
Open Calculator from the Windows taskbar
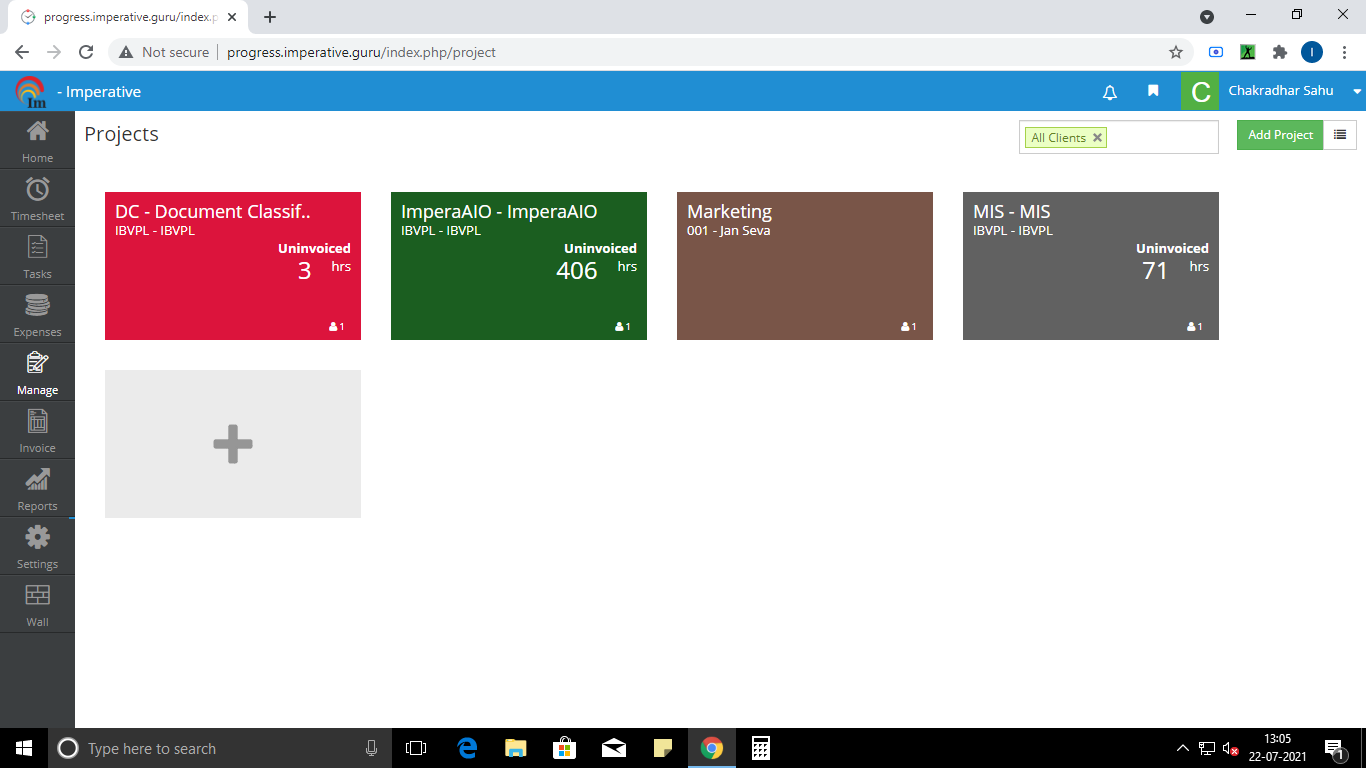coord(760,748)
